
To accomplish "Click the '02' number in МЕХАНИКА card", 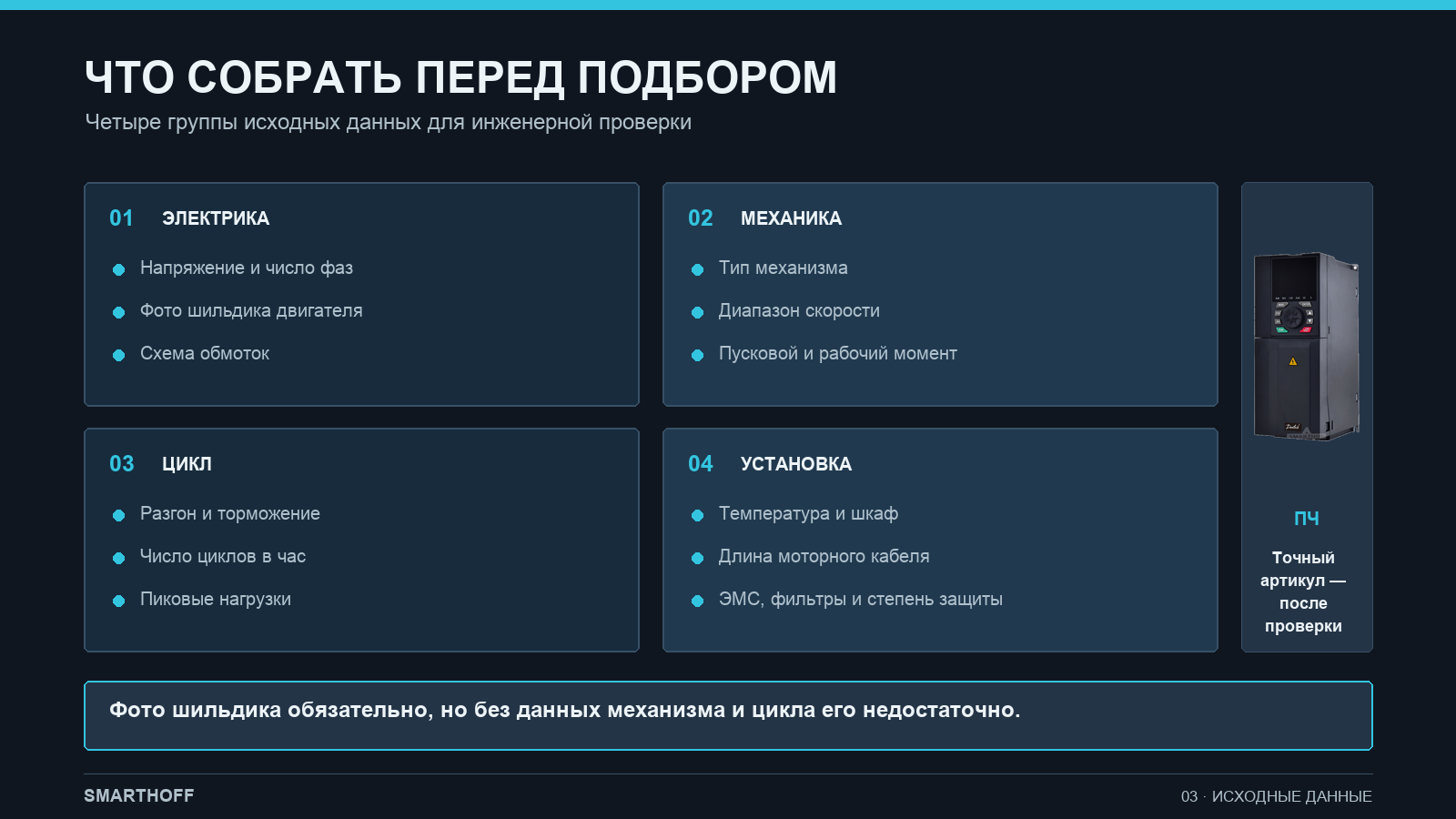I will click(x=701, y=218).
